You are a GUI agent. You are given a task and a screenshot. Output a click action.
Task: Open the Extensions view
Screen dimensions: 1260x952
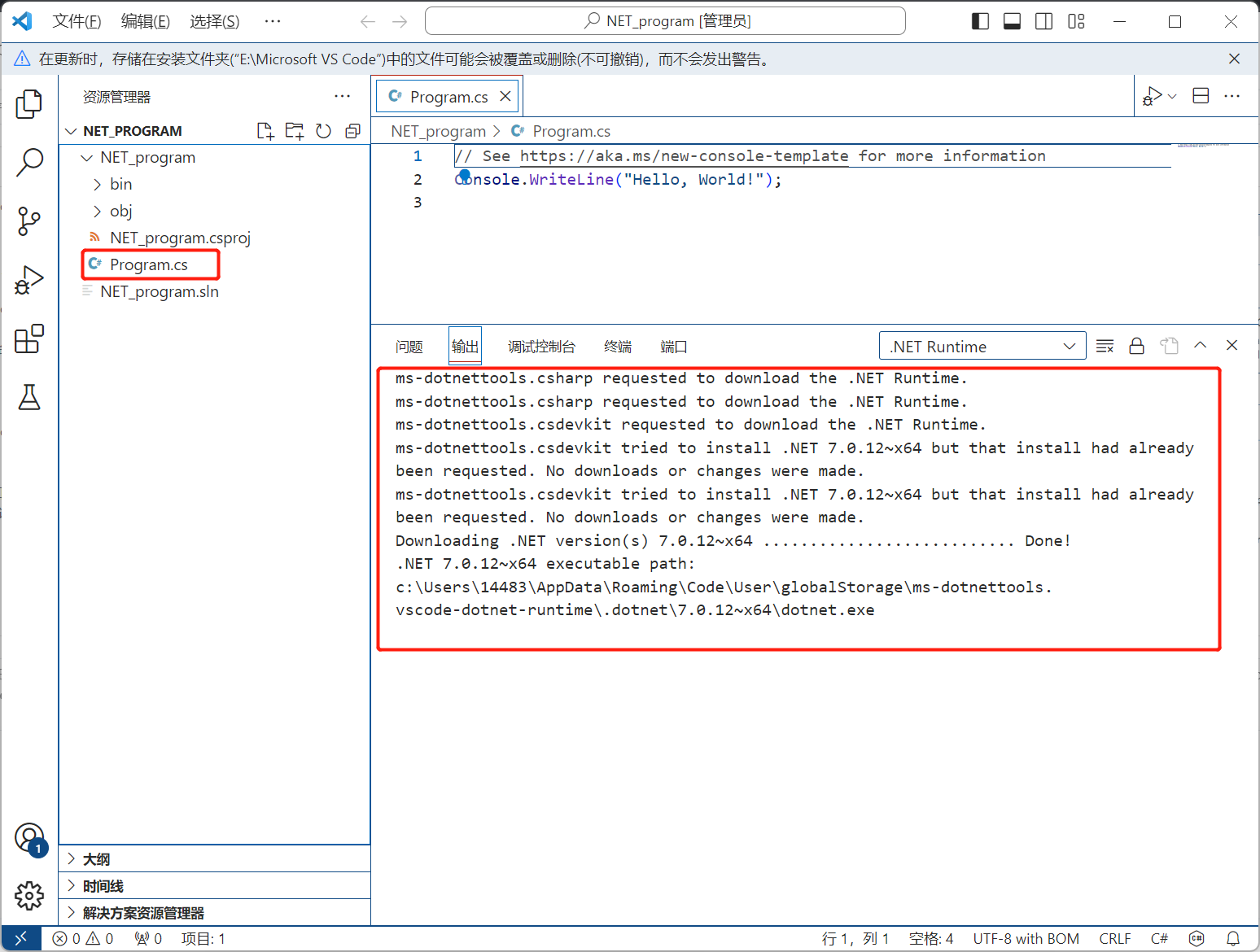(29, 339)
